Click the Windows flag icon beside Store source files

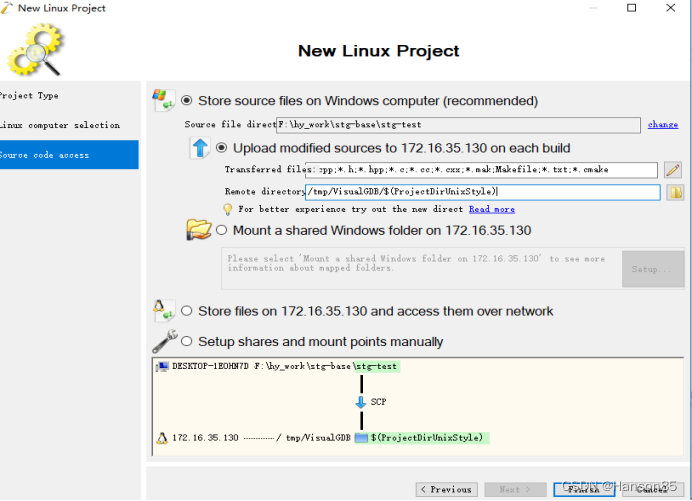(x=163, y=100)
